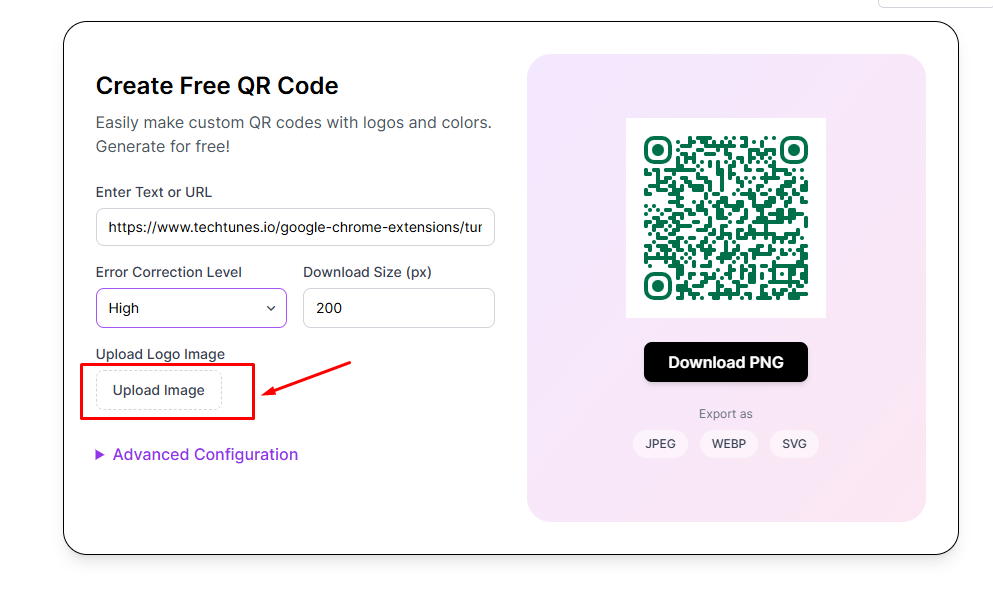Click the Enter Text or URL label

pyautogui.click(x=154, y=192)
